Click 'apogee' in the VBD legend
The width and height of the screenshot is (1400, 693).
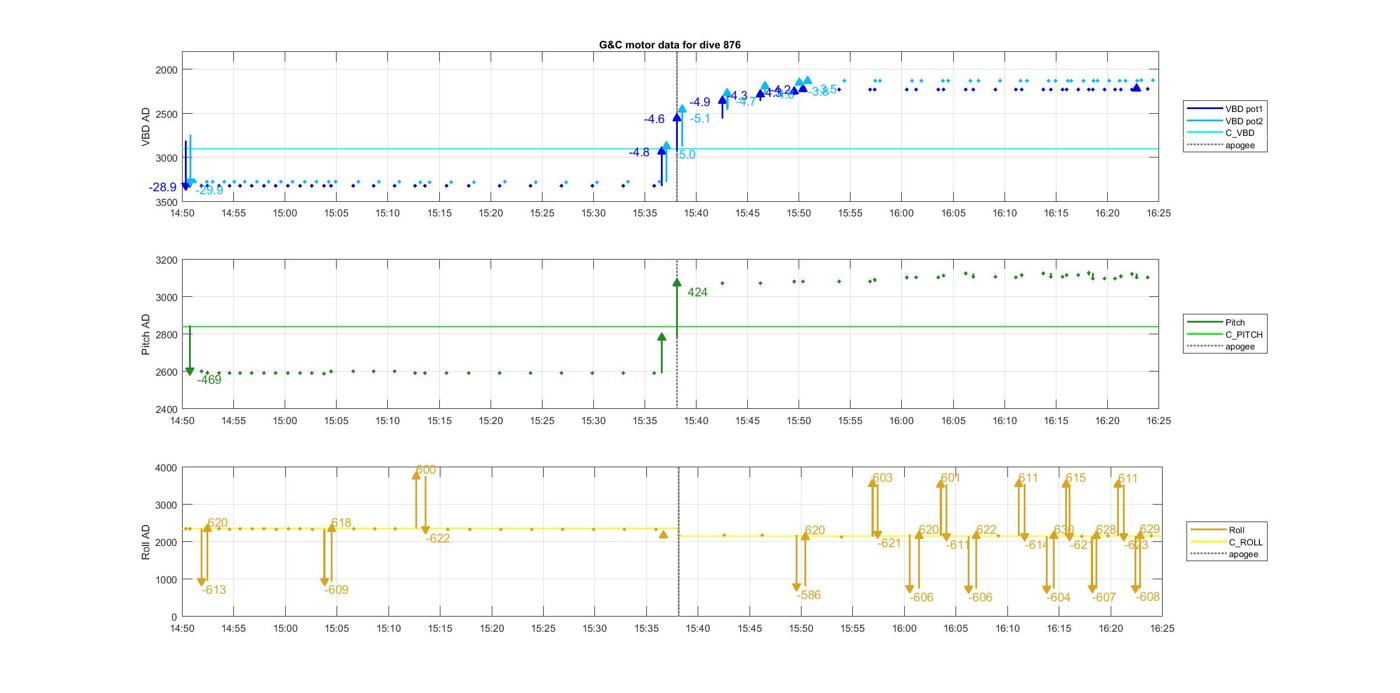tap(1239, 145)
